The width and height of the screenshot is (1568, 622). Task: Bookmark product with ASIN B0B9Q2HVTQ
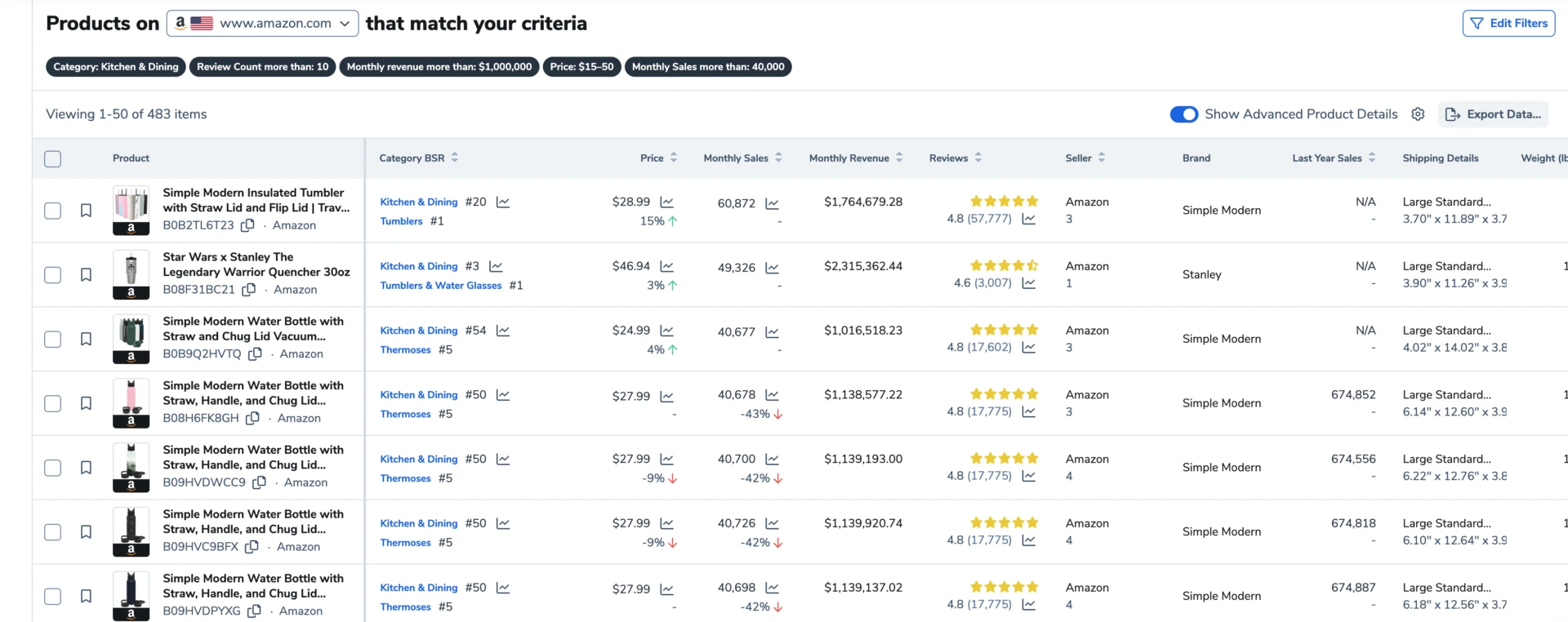86,340
